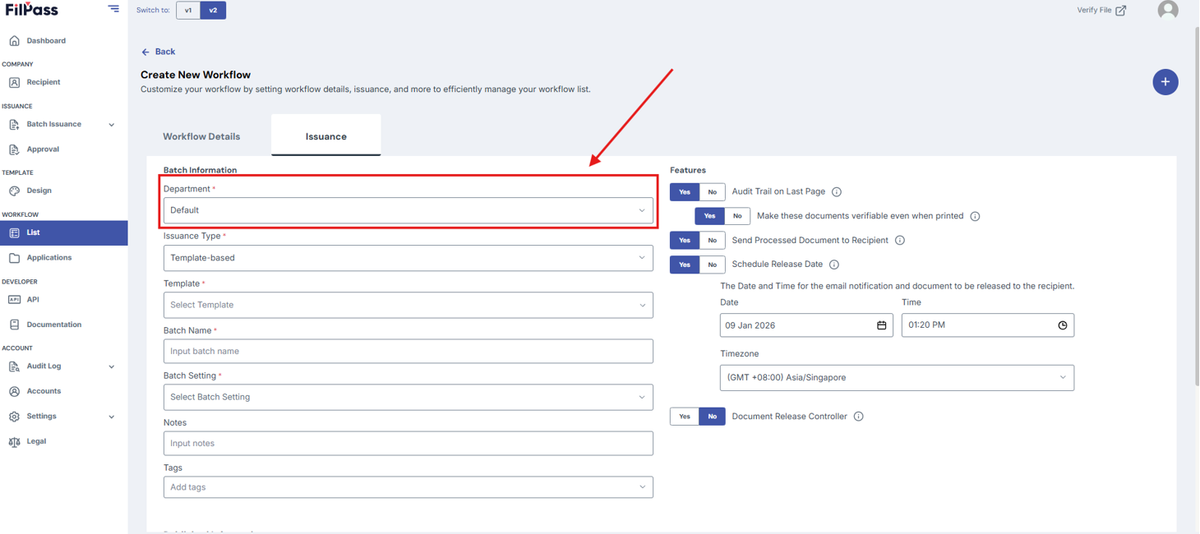Select the Issuance tab
This screenshot has height=534, width=1200.
pyautogui.click(x=326, y=136)
